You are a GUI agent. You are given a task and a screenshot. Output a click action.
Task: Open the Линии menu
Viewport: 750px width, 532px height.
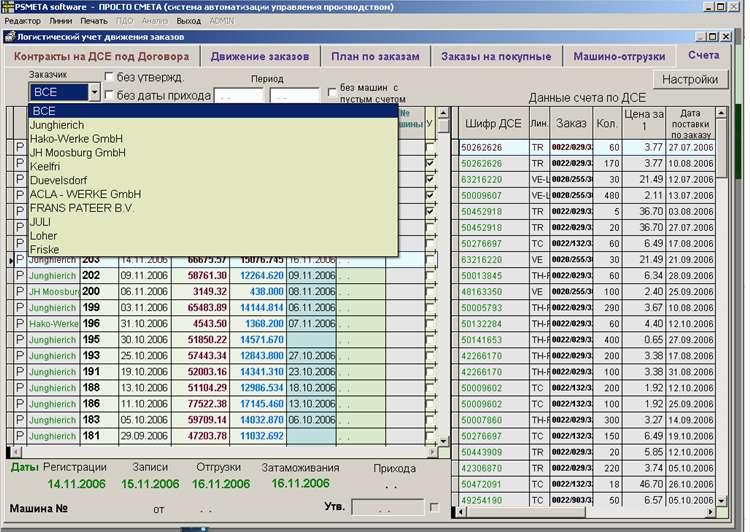pos(61,20)
